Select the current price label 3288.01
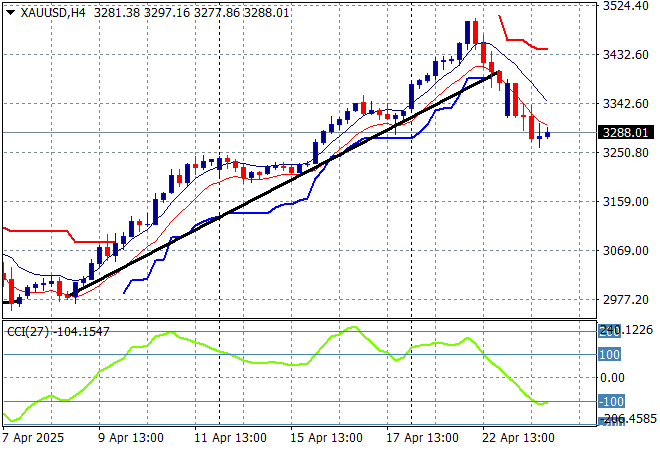 pyautogui.click(x=625, y=133)
